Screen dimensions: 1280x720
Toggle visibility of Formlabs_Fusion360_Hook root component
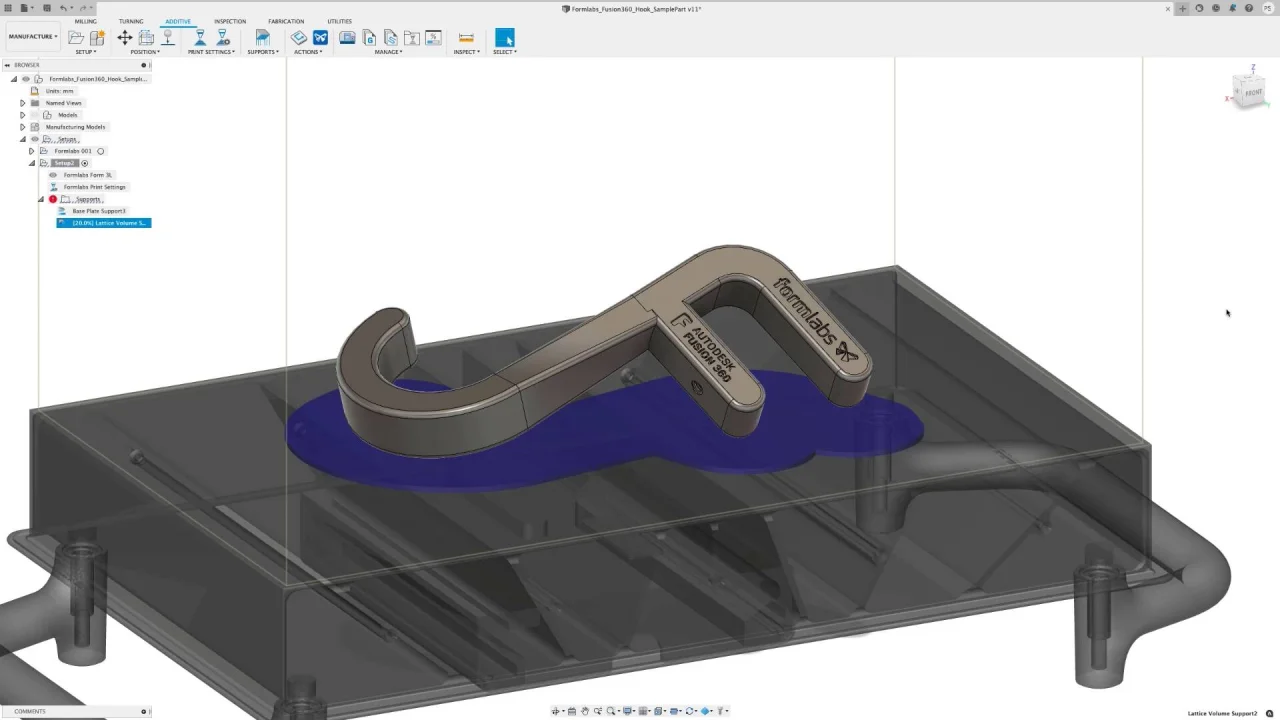click(x=26, y=79)
